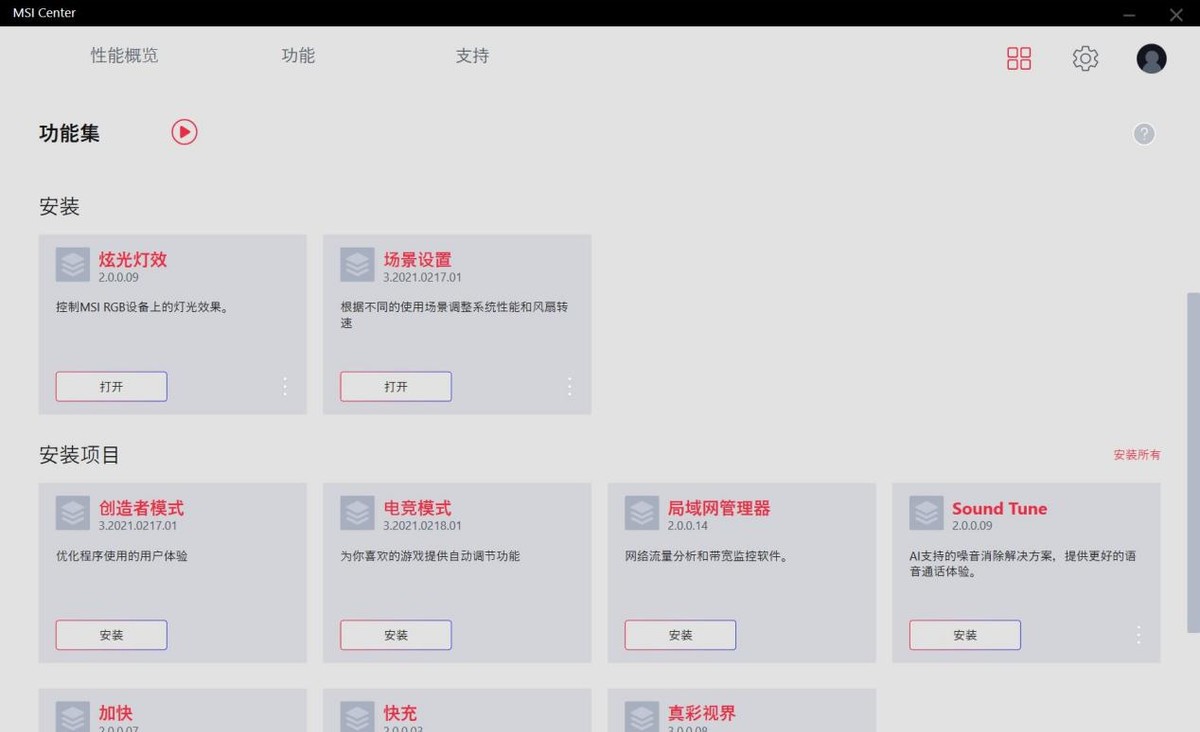Expand the Sound Tune three-dot menu
The height and width of the screenshot is (732, 1200).
(1138, 634)
